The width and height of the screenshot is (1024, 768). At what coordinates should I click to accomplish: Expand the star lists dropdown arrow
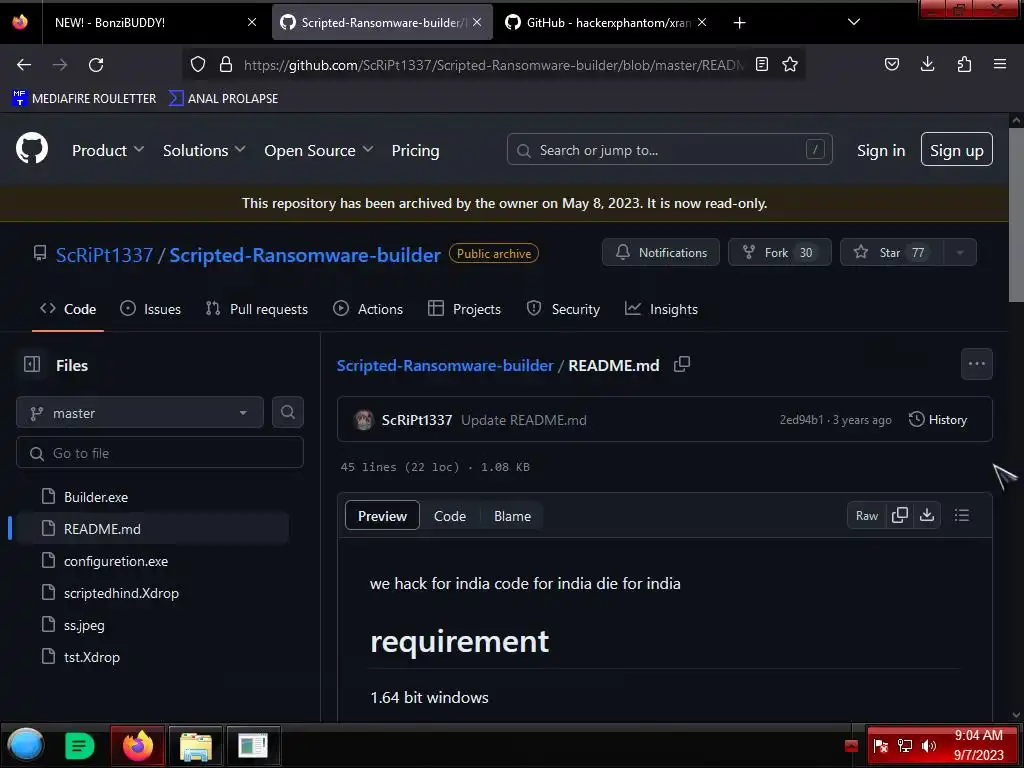click(960, 252)
